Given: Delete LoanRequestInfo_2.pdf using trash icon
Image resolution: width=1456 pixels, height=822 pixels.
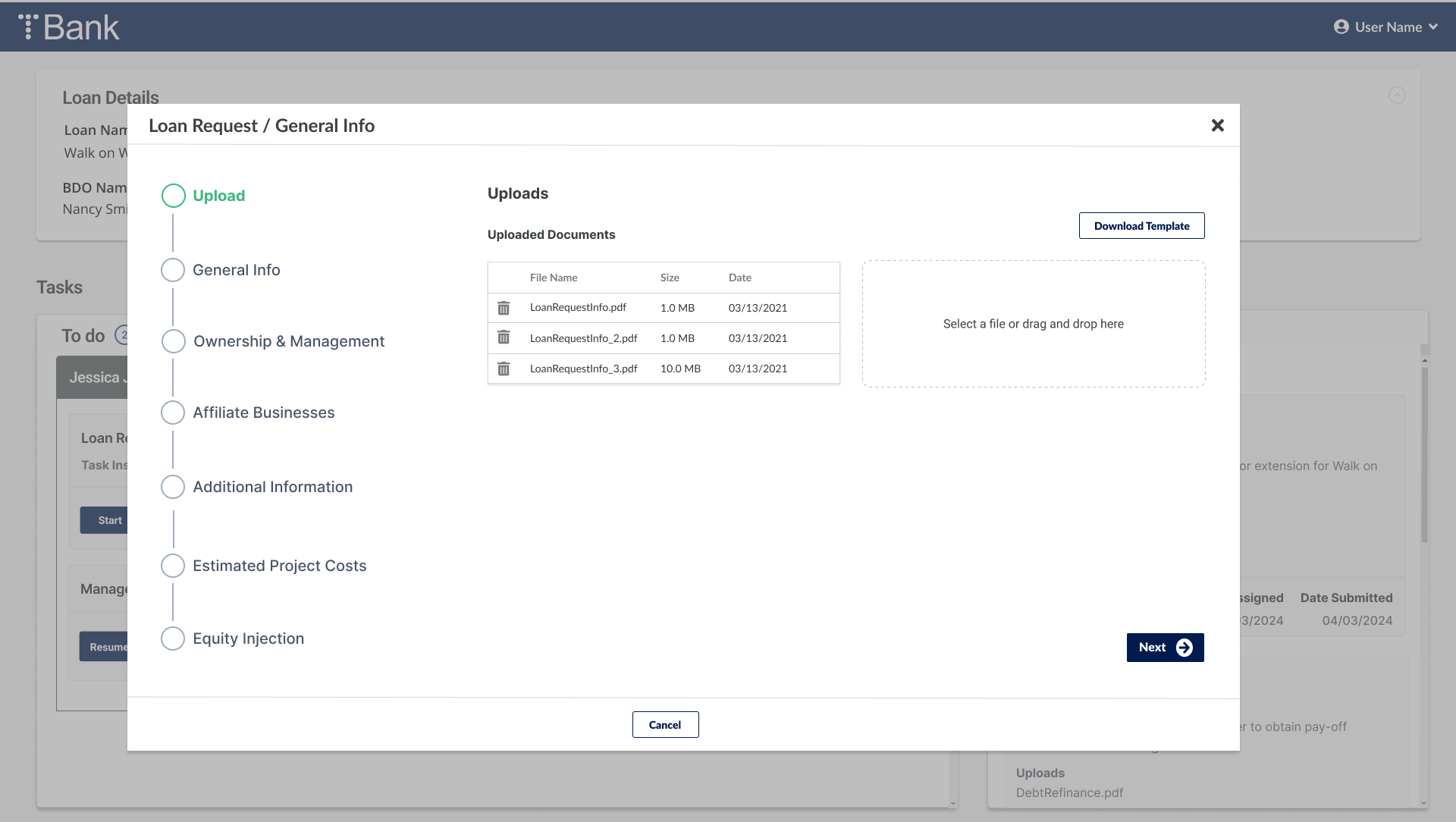Looking at the screenshot, I should point(504,337).
